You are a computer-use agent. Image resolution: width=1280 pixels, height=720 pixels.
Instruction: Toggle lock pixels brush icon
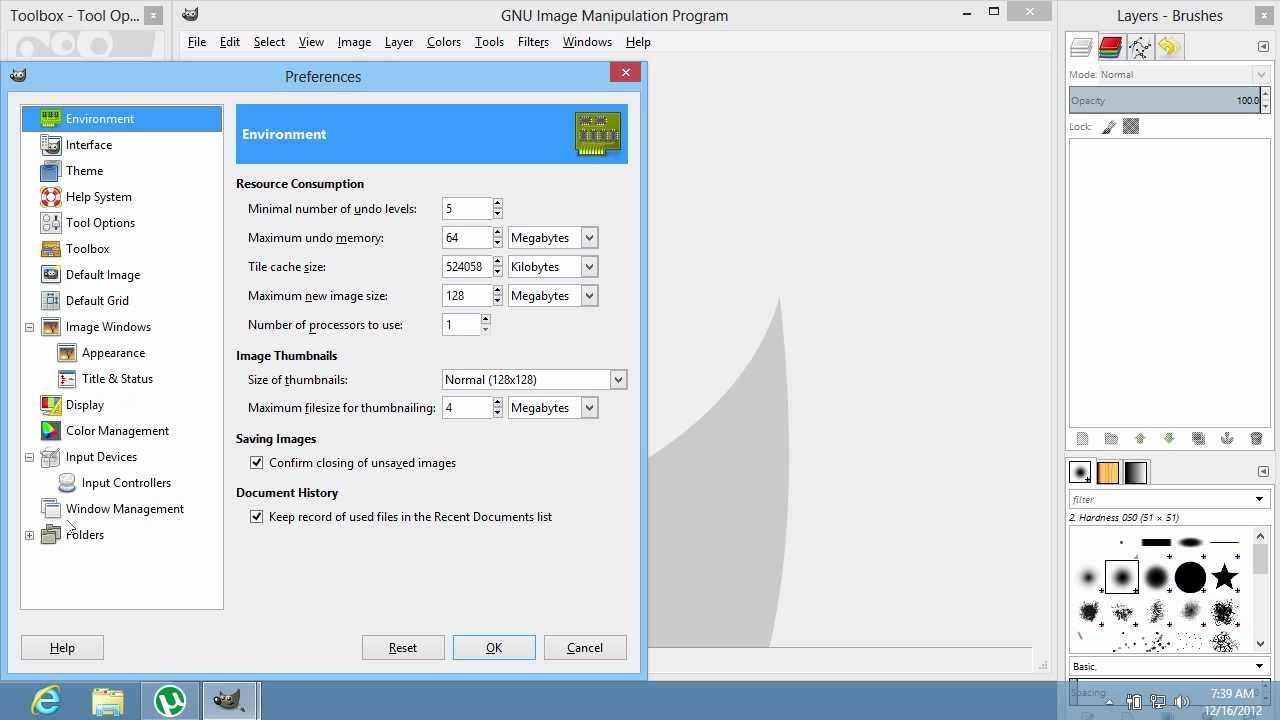[1108, 127]
